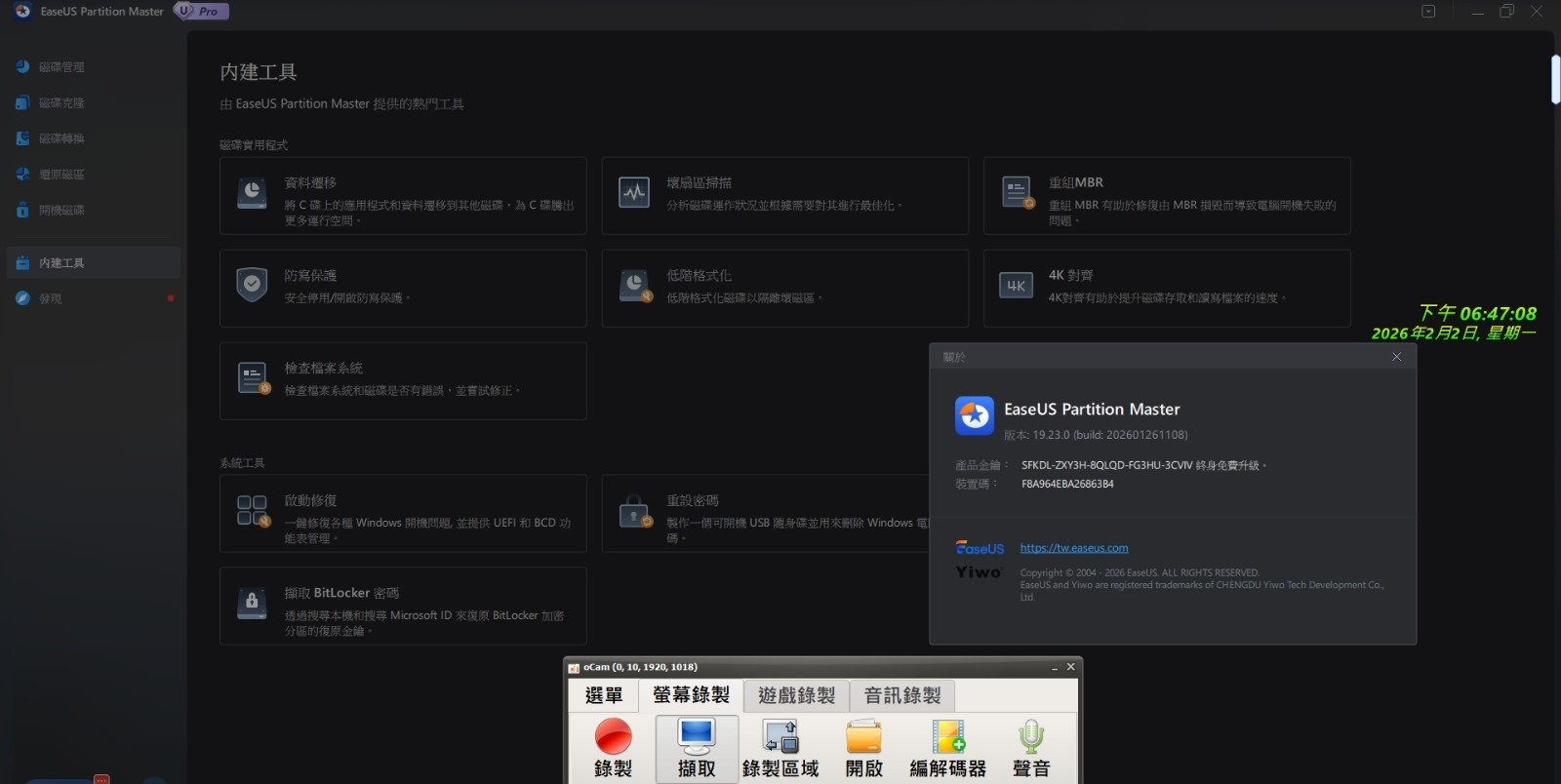Image resolution: width=1561 pixels, height=784 pixels.
Task: Click the 壞扇區掃描 bad sector scan icon
Action: (x=634, y=193)
